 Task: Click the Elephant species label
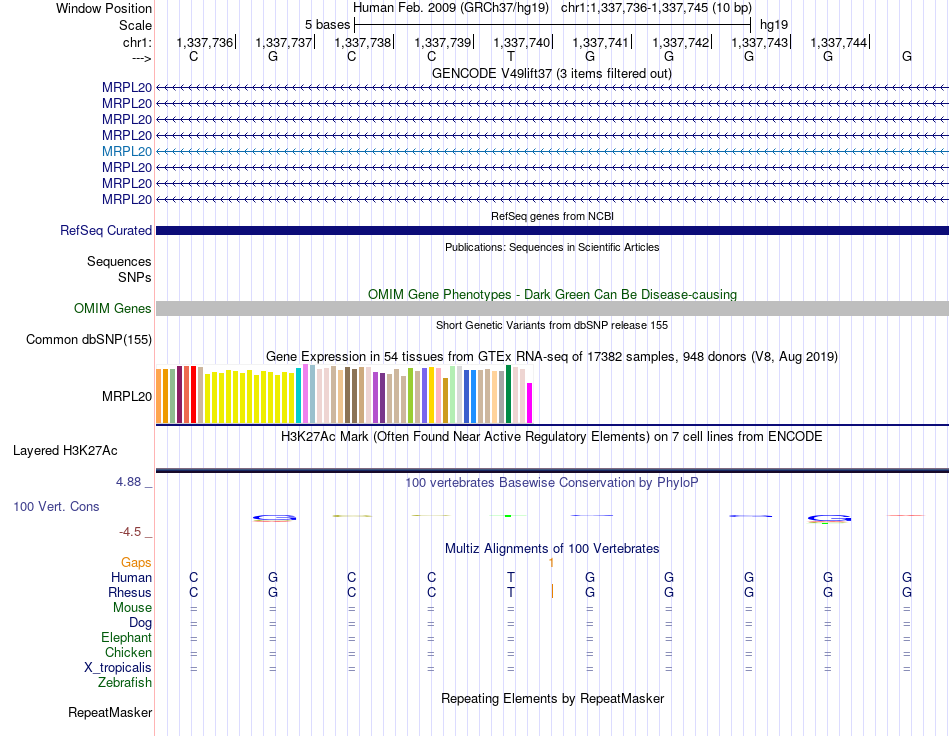pyautogui.click(x=127, y=637)
